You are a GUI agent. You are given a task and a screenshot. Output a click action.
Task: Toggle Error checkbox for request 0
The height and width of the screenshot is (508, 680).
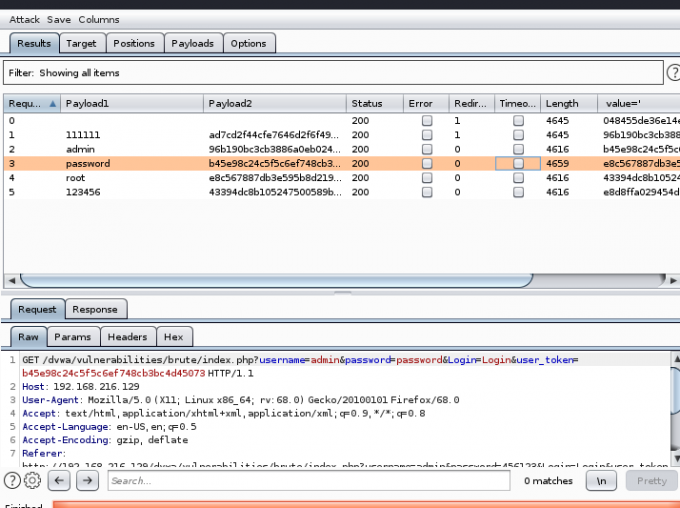(427, 121)
